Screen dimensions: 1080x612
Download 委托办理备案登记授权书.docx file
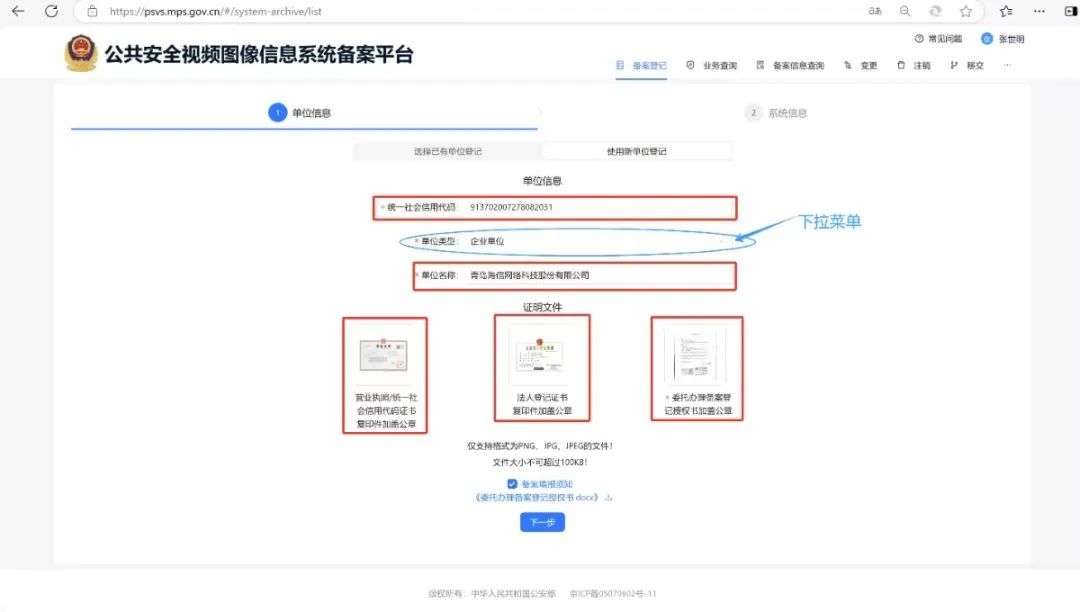(537, 498)
